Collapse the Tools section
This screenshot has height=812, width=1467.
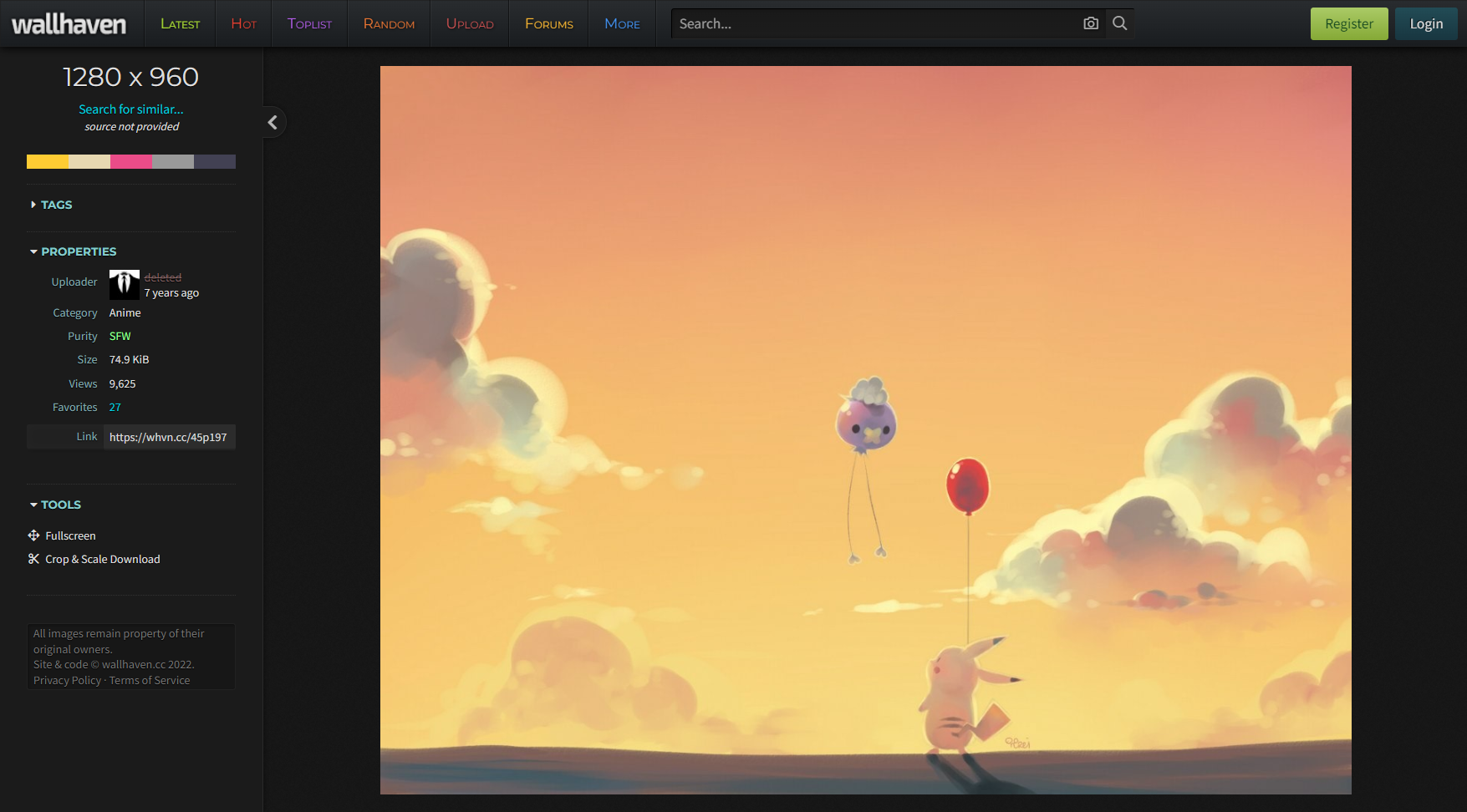[x=56, y=505]
